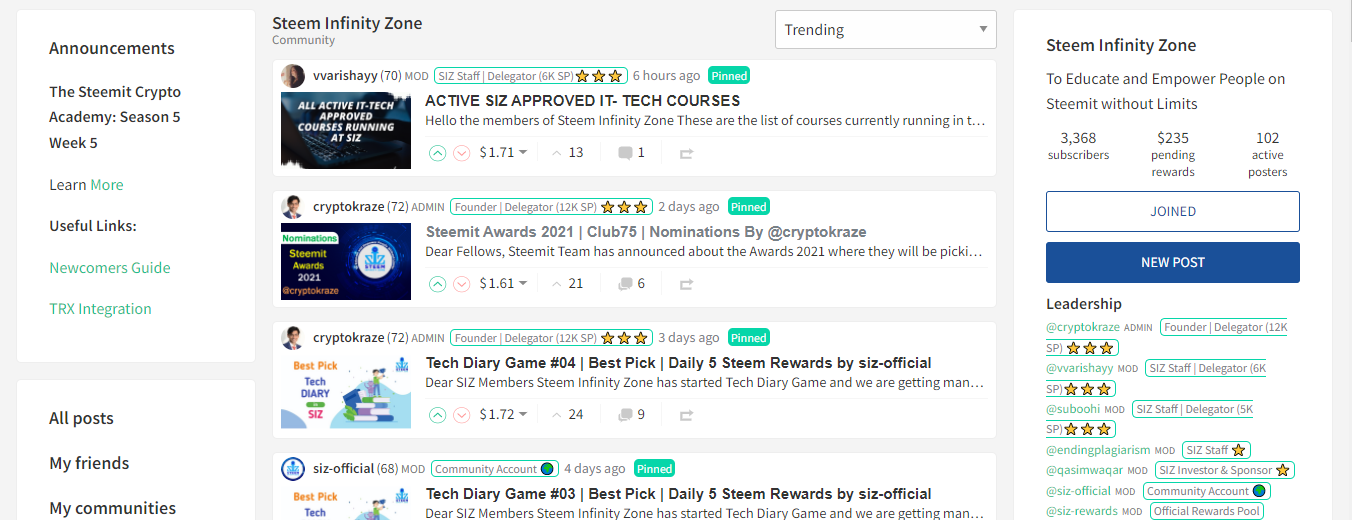This screenshot has height=520, width=1352.
Task: Resteem the Steemit Awards 2021 post
Action: click(x=686, y=285)
